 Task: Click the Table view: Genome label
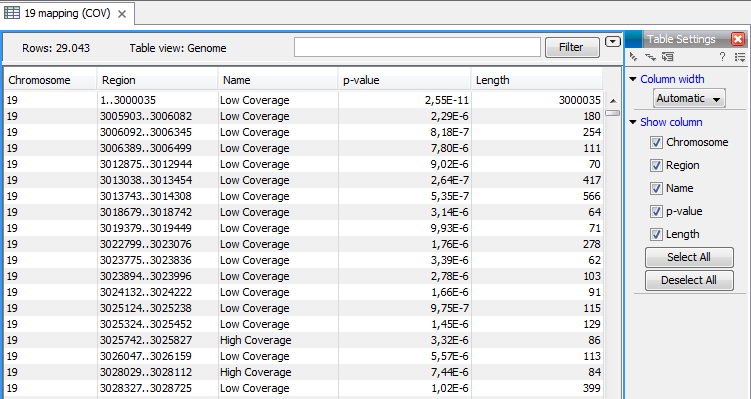pyautogui.click(x=178, y=48)
